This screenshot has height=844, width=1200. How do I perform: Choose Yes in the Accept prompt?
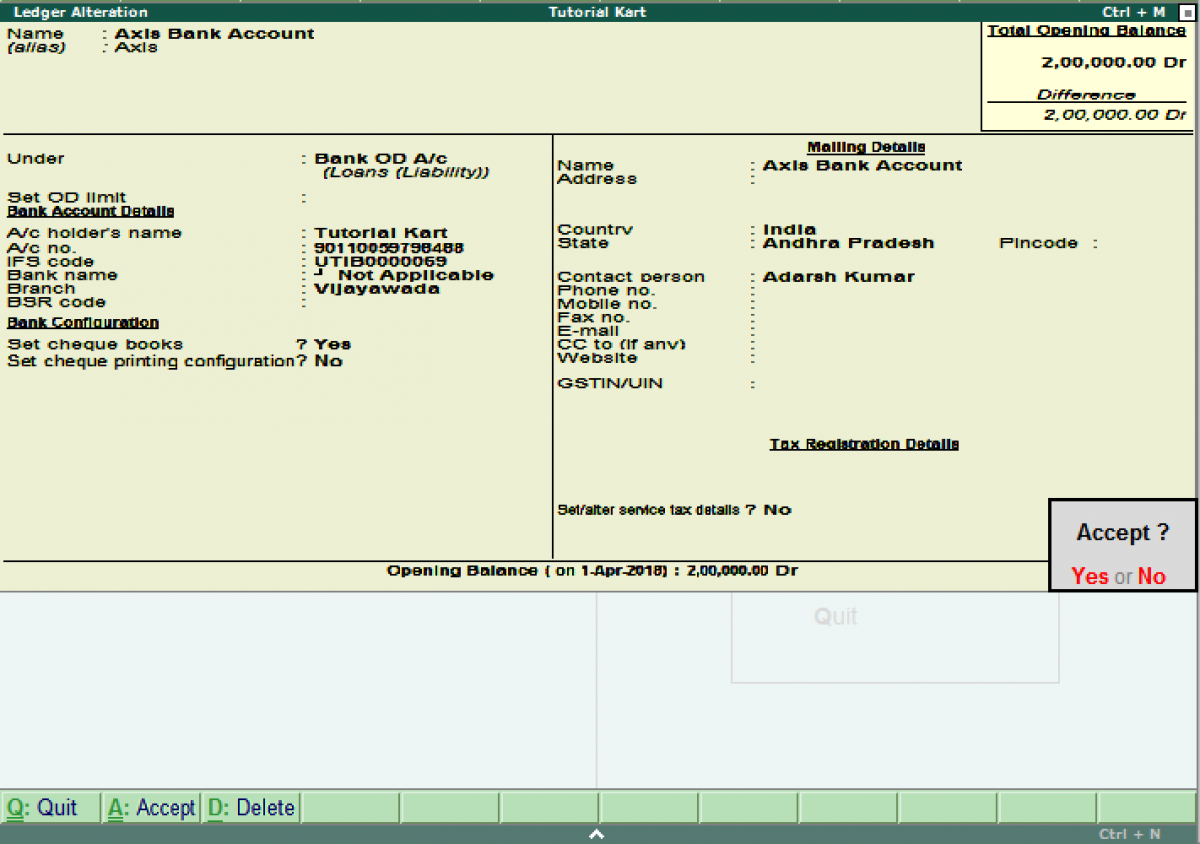tap(1090, 576)
